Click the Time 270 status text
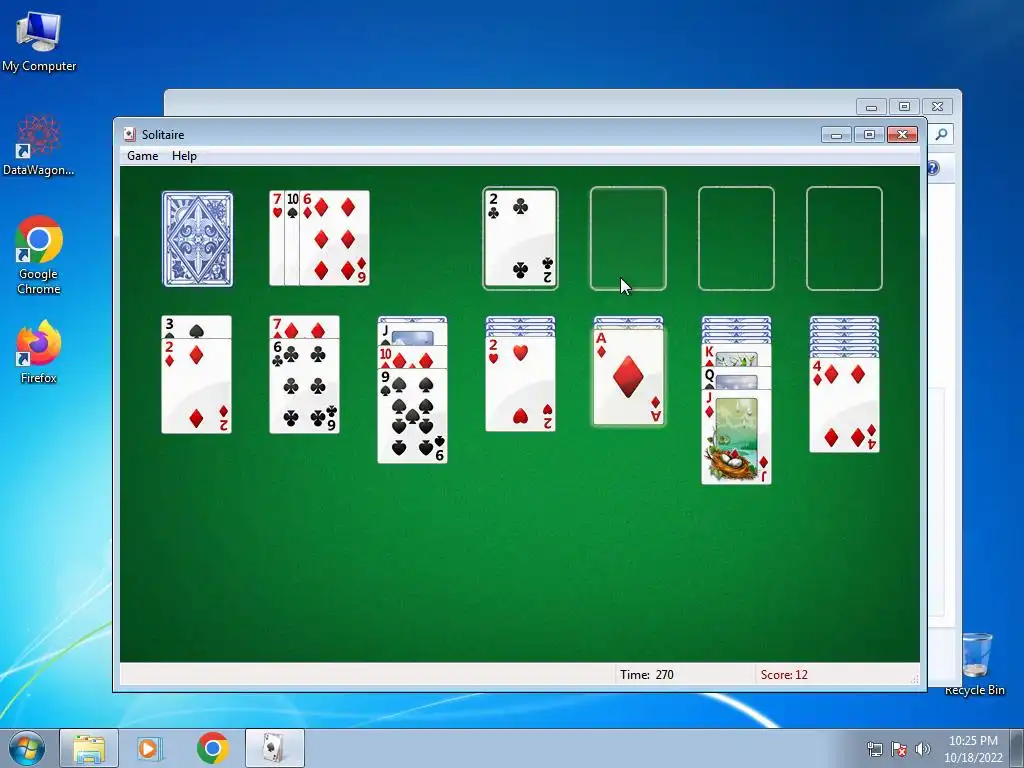This screenshot has height=768, width=1024. click(x=647, y=675)
